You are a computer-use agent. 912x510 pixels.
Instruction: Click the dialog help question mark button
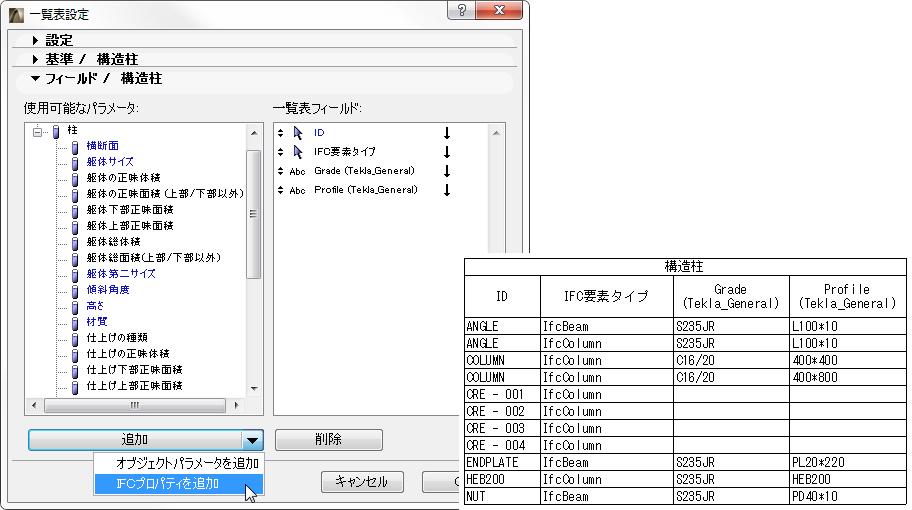click(x=462, y=10)
